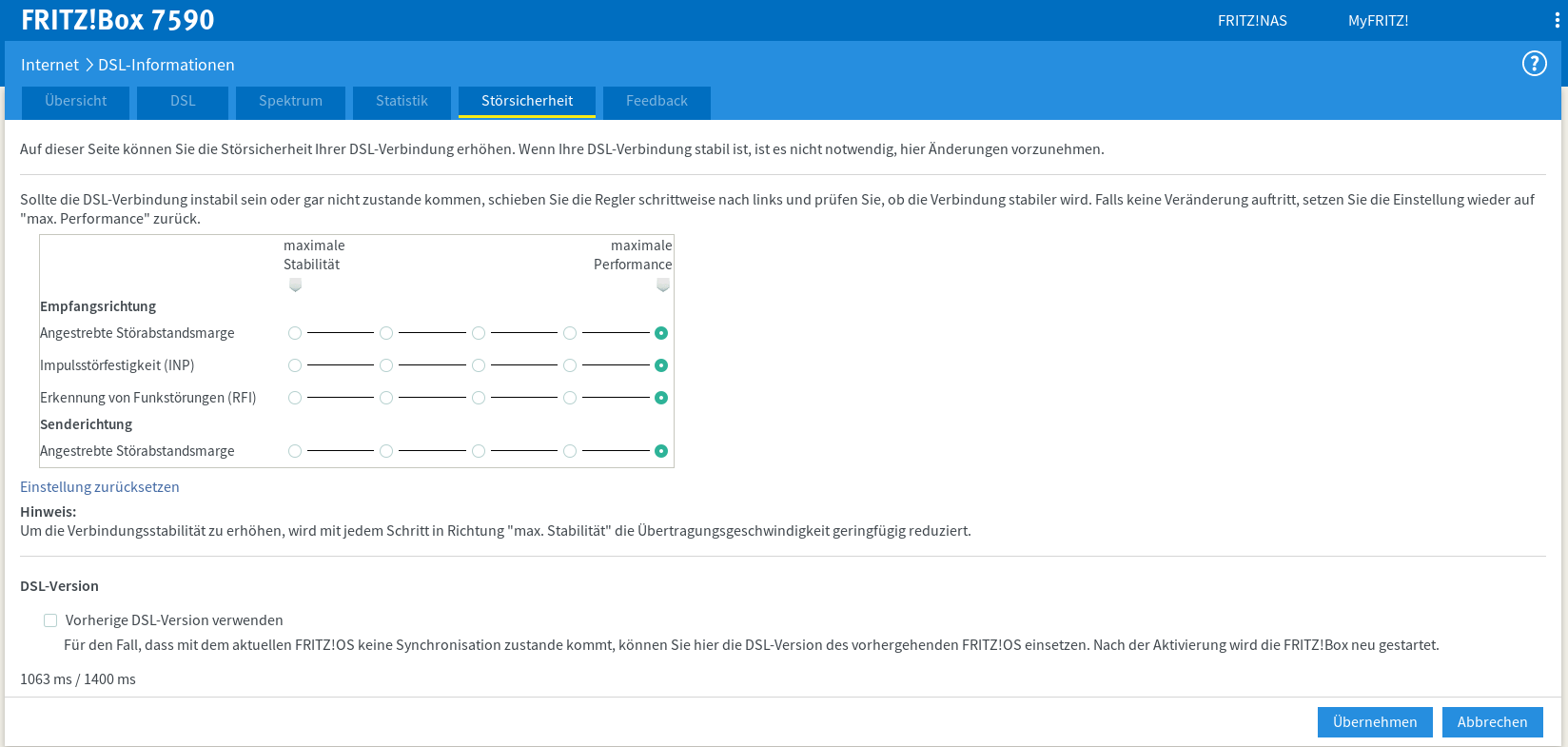Click the maximale Stabilität marker icon
1568x747 pixels.
click(295, 285)
